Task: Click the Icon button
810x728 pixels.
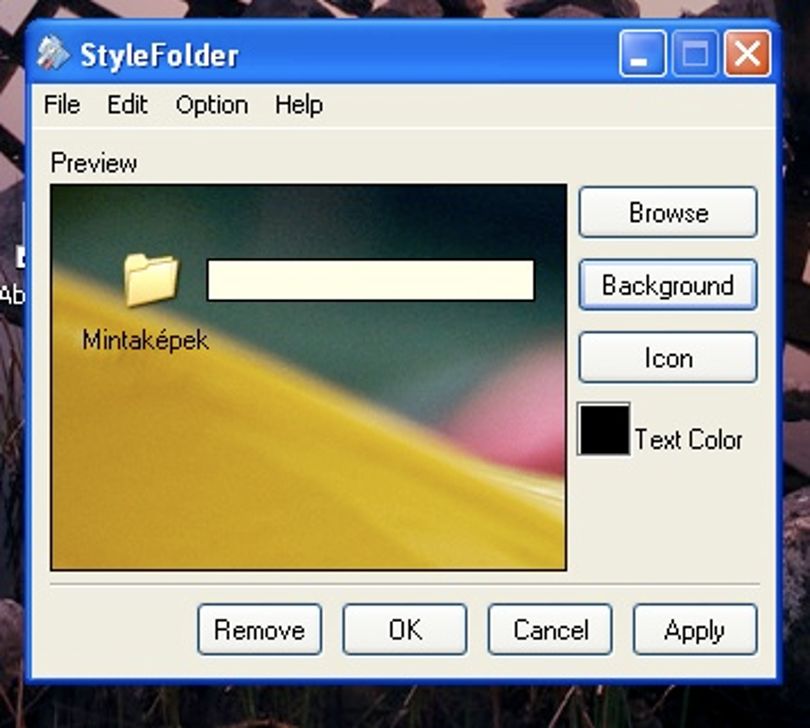Action: (x=668, y=358)
